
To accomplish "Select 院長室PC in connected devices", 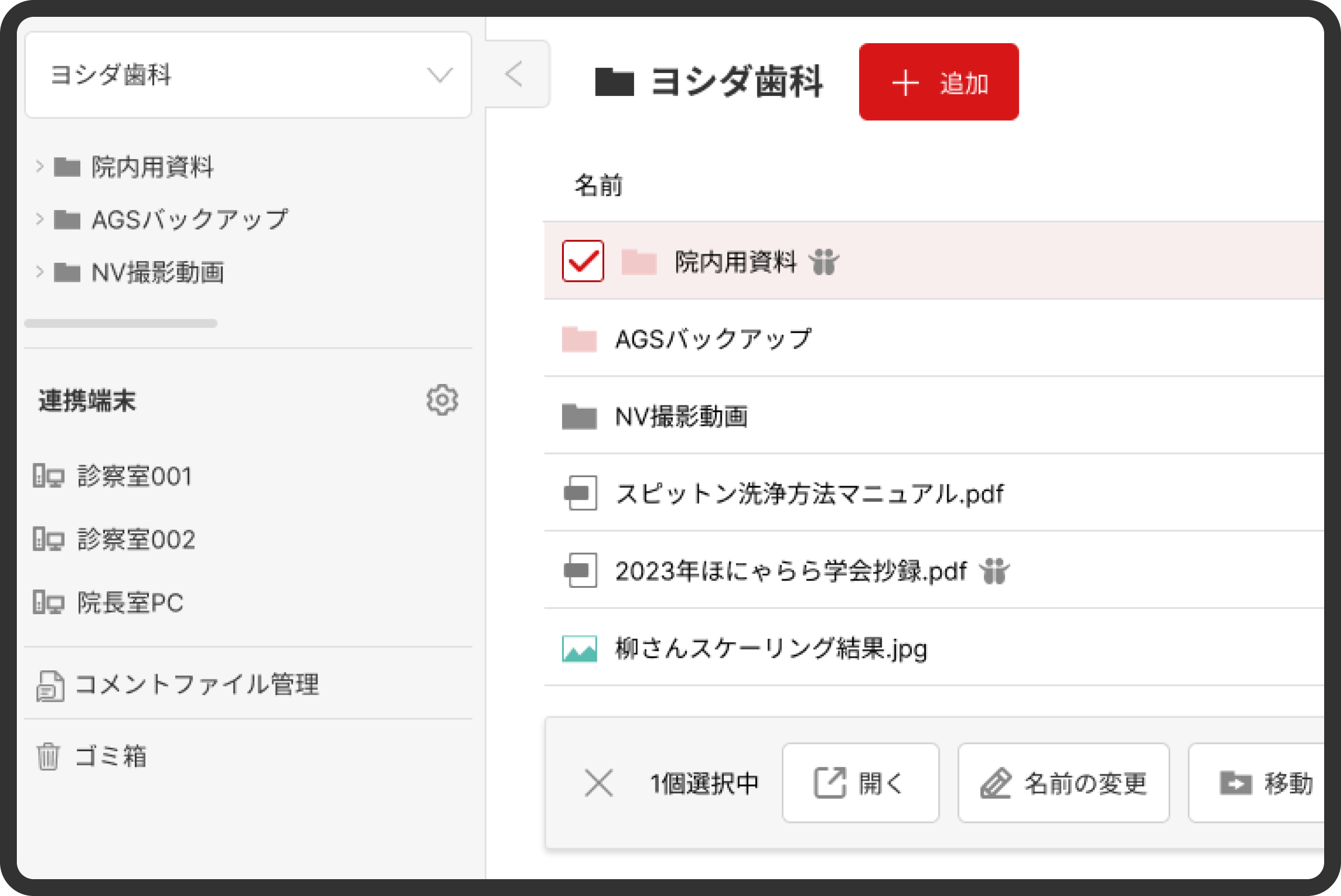I will click(x=130, y=603).
